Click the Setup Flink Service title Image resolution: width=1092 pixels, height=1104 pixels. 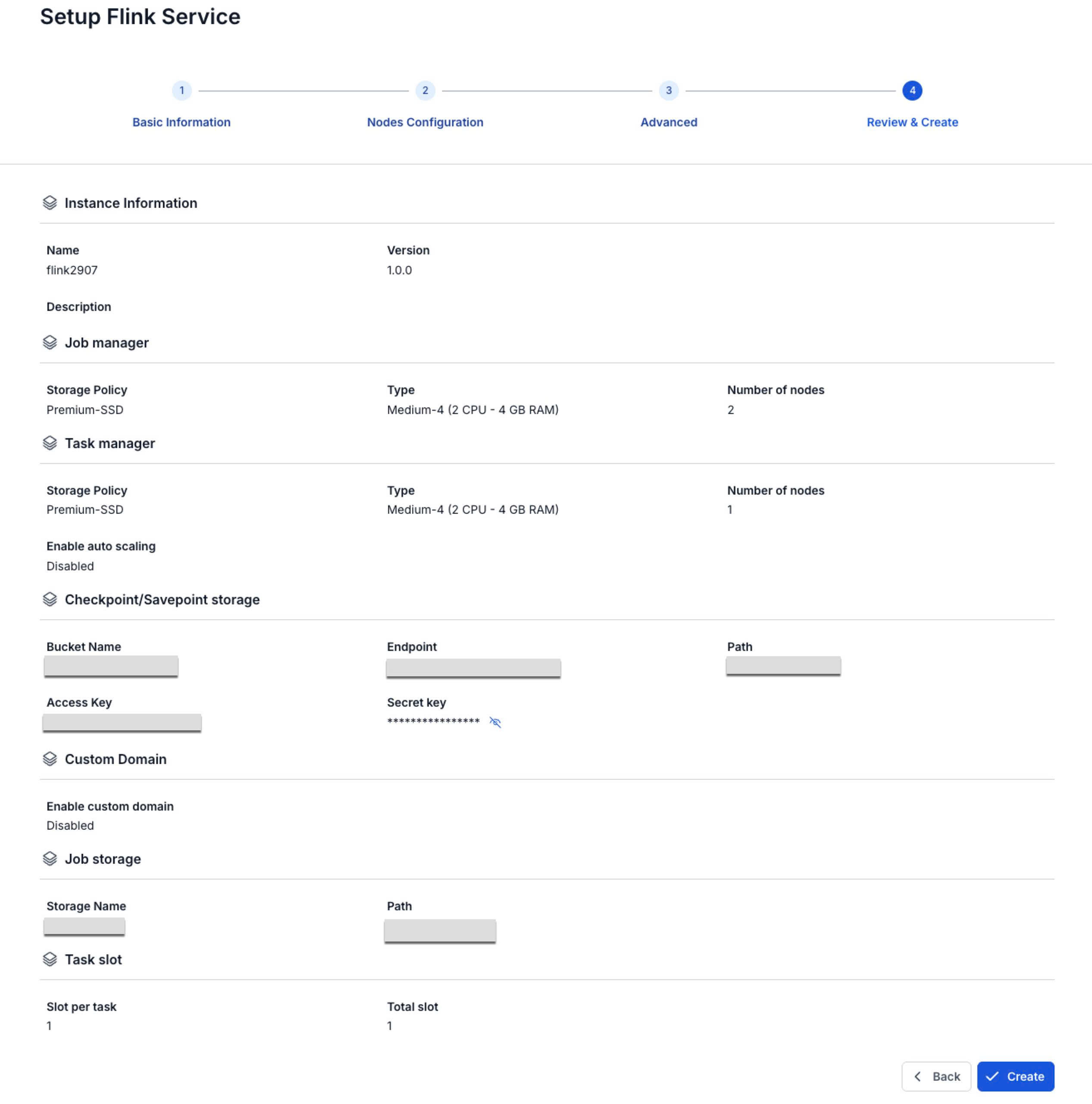tap(140, 16)
